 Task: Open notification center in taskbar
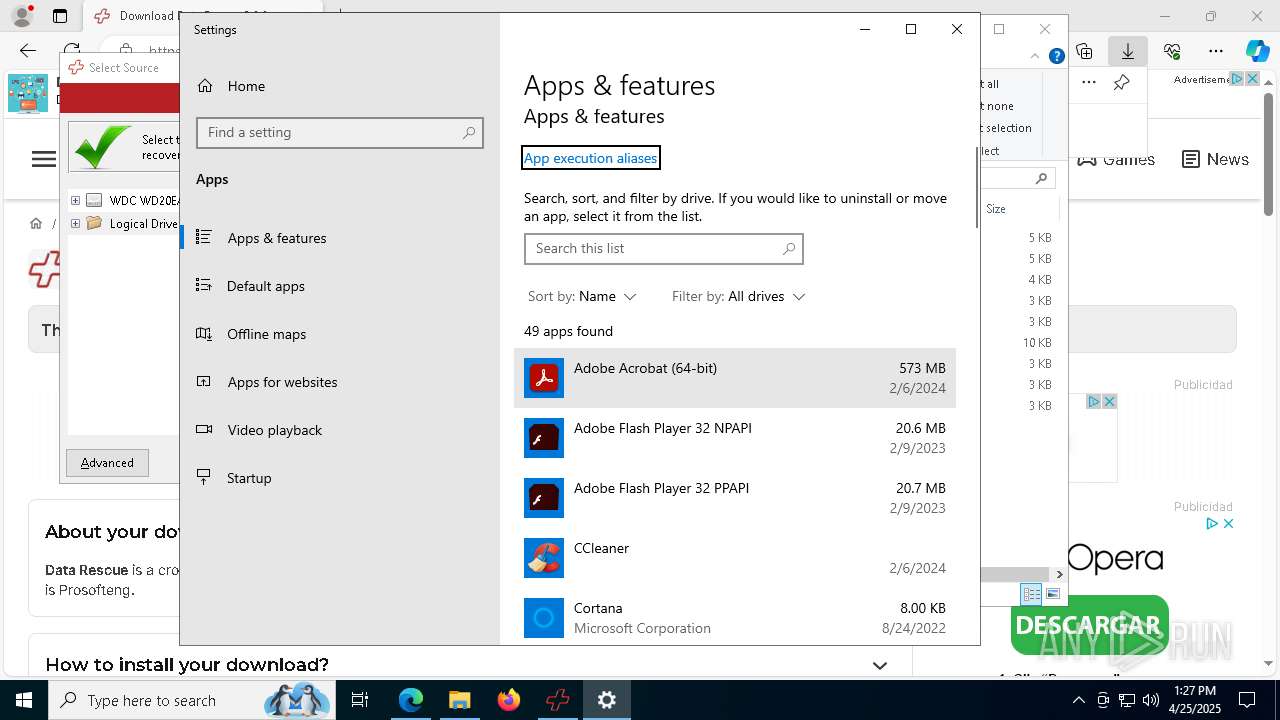coord(1247,700)
